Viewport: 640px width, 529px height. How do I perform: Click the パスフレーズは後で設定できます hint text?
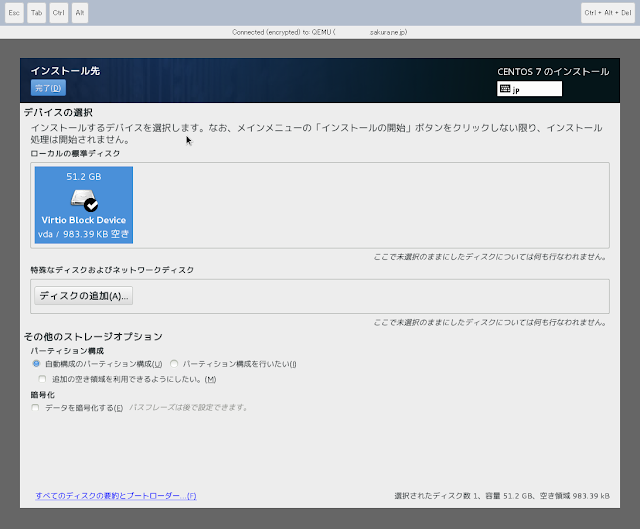(x=188, y=407)
